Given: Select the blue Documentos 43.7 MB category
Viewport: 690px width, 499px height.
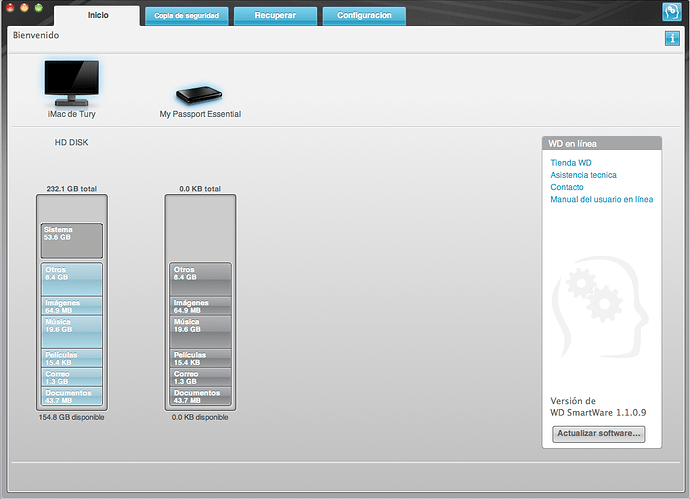Looking at the screenshot, I should (72, 396).
